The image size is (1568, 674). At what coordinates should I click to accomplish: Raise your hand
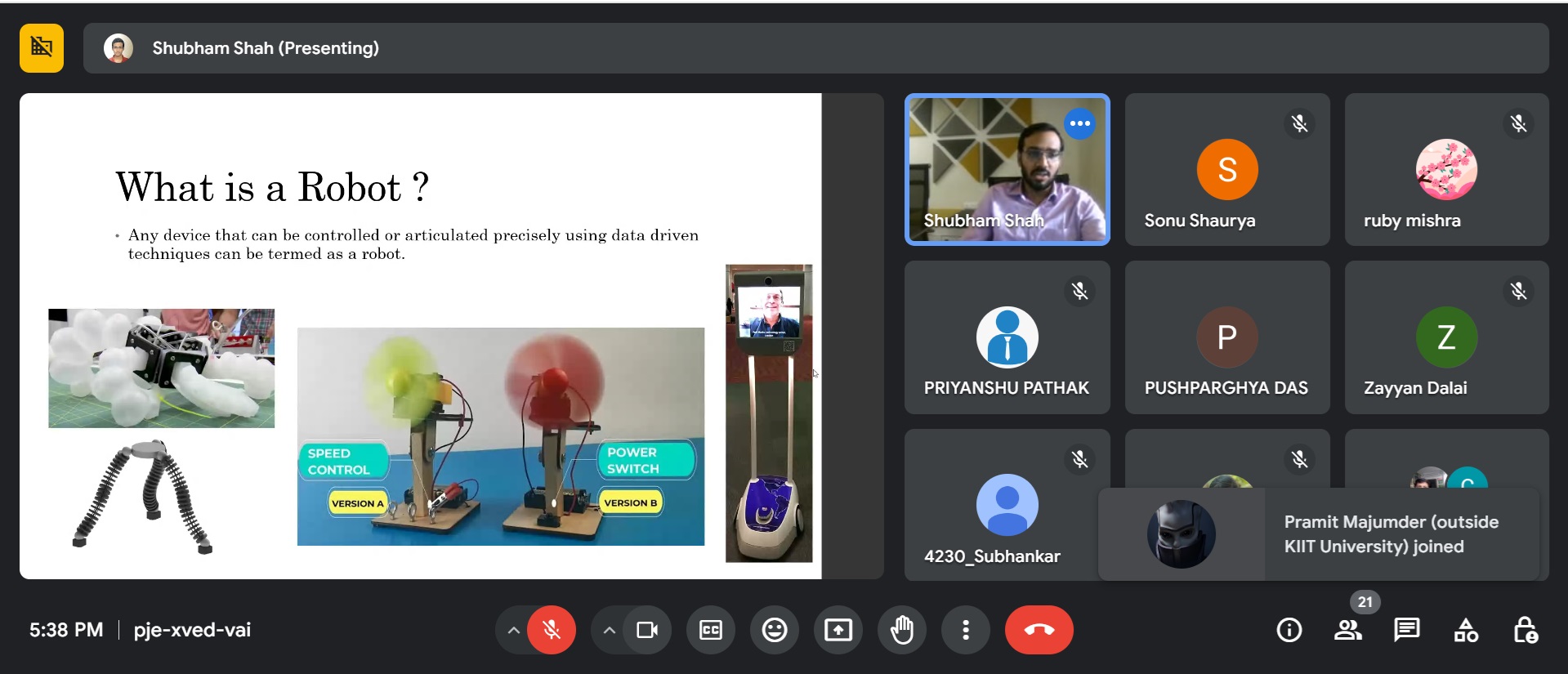901,630
